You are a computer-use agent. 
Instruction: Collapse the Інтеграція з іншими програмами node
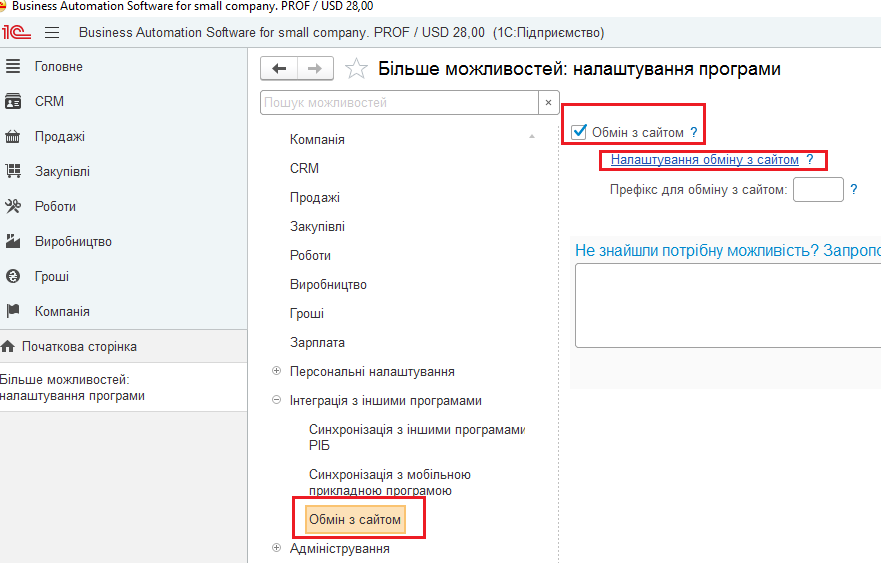(x=276, y=400)
